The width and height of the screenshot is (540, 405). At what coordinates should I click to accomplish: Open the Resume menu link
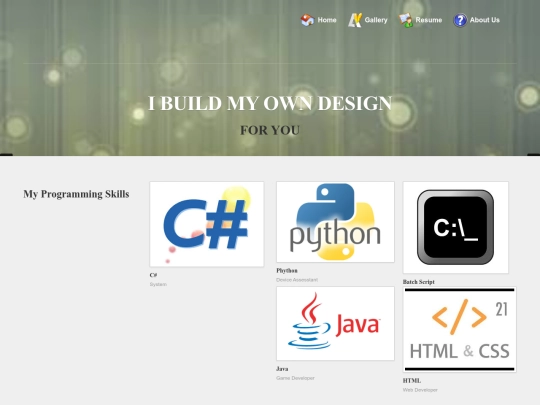tap(428, 20)
